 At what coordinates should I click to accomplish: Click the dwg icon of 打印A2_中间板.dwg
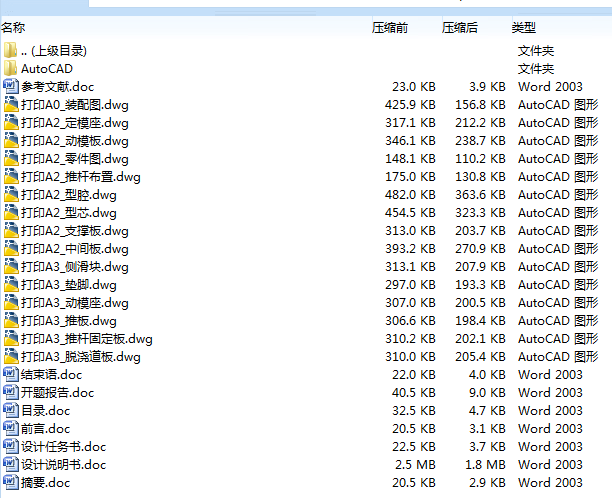pos(11,248)
